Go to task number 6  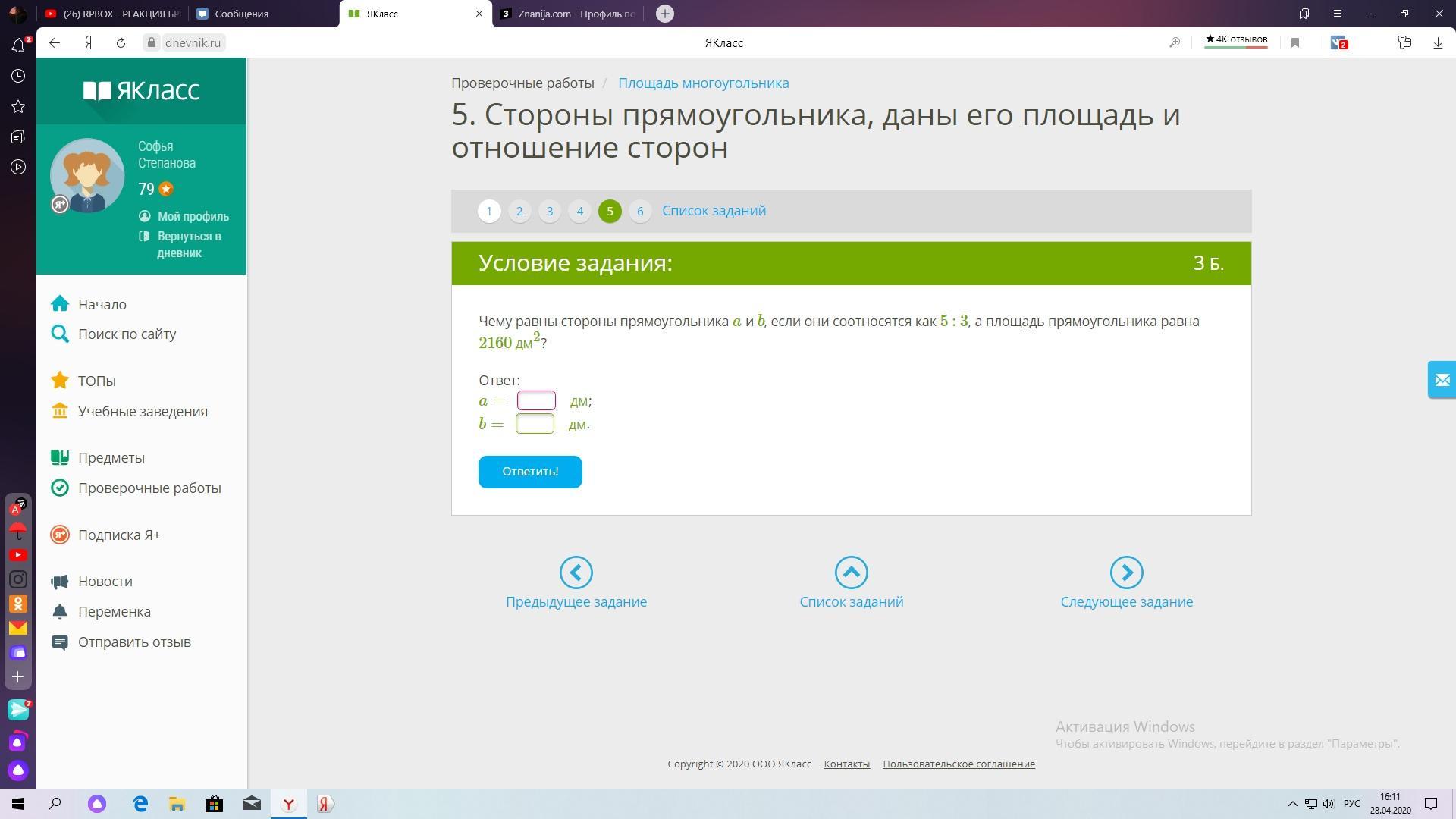click(x=640, y=211)
